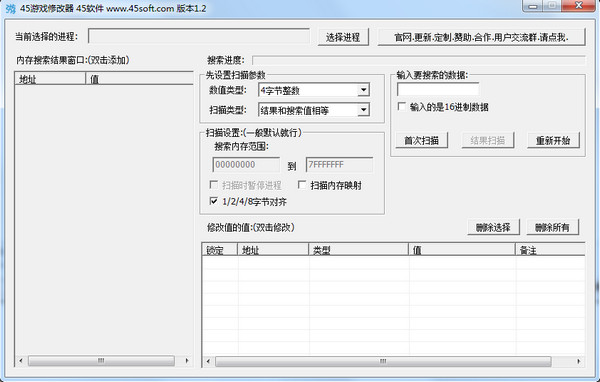Viewport: 600px width, 382px height.
Task: Minimize the 45游戏修改器 window
Action: click(532, 6)
